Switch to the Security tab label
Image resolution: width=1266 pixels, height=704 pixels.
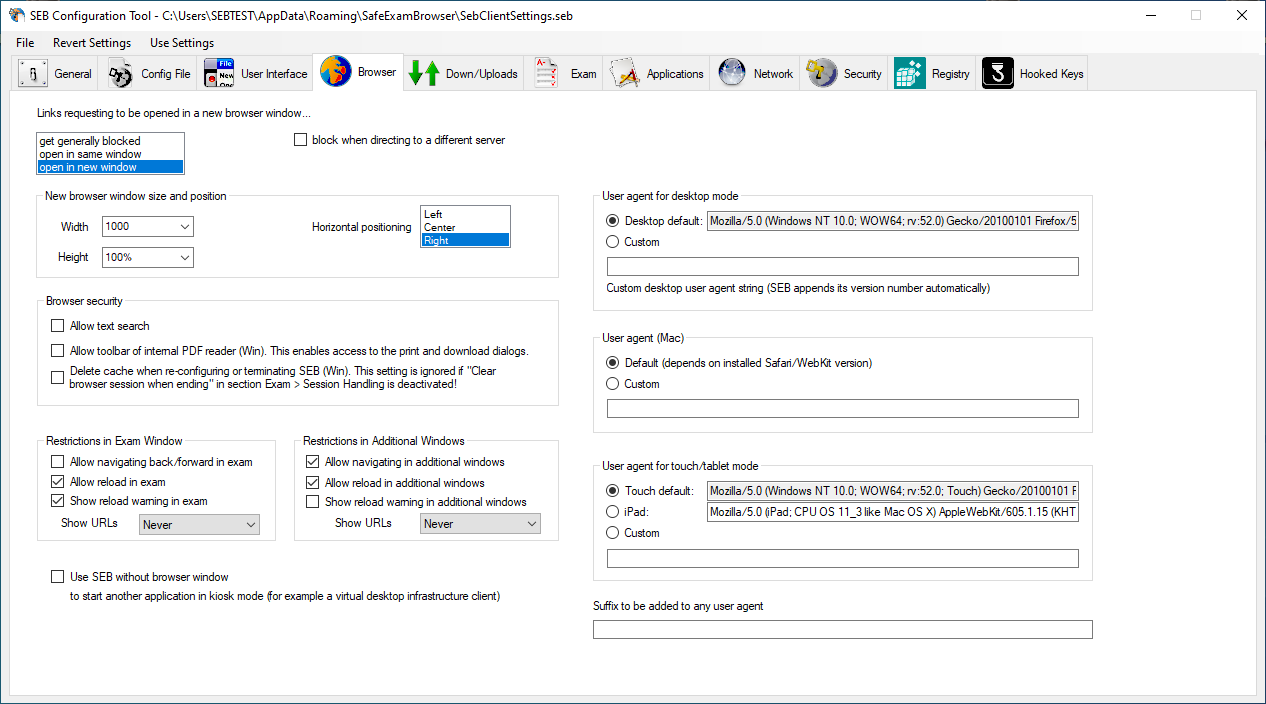click(x=863, y=74)
